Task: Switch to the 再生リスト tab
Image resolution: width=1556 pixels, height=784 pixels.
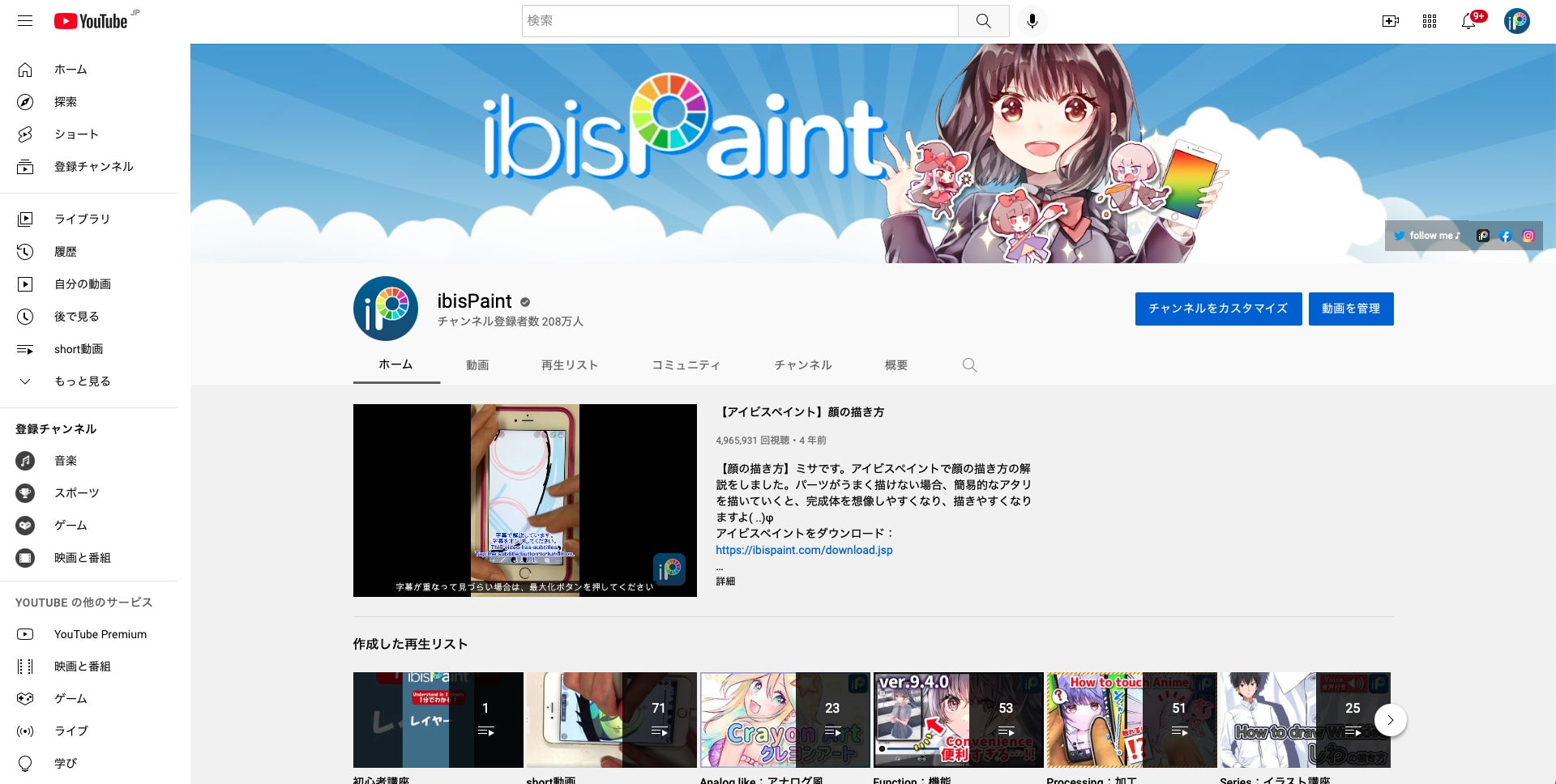Action: [569, 365]
